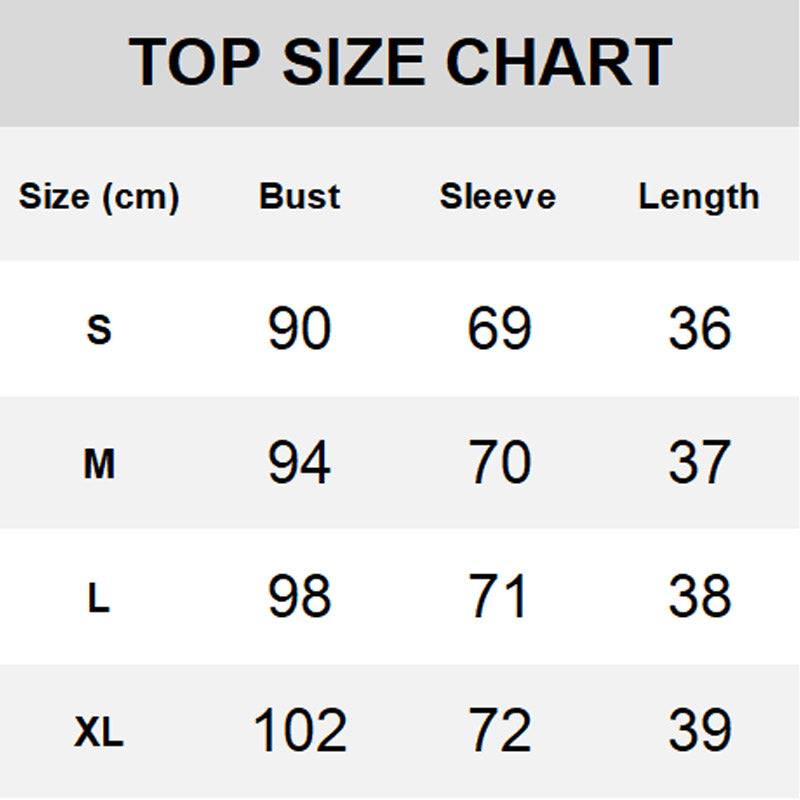Select the bust value 90
800x800 pixels.
[x=299, y=328]
